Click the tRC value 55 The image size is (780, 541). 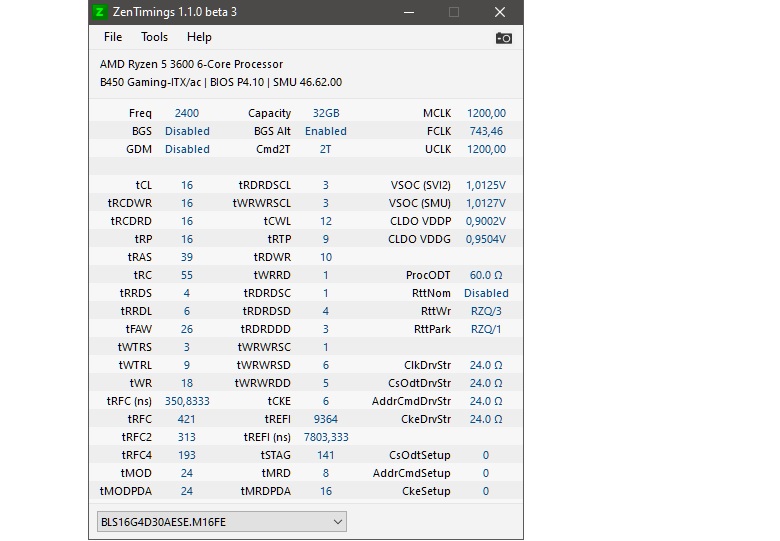[187, 275]
